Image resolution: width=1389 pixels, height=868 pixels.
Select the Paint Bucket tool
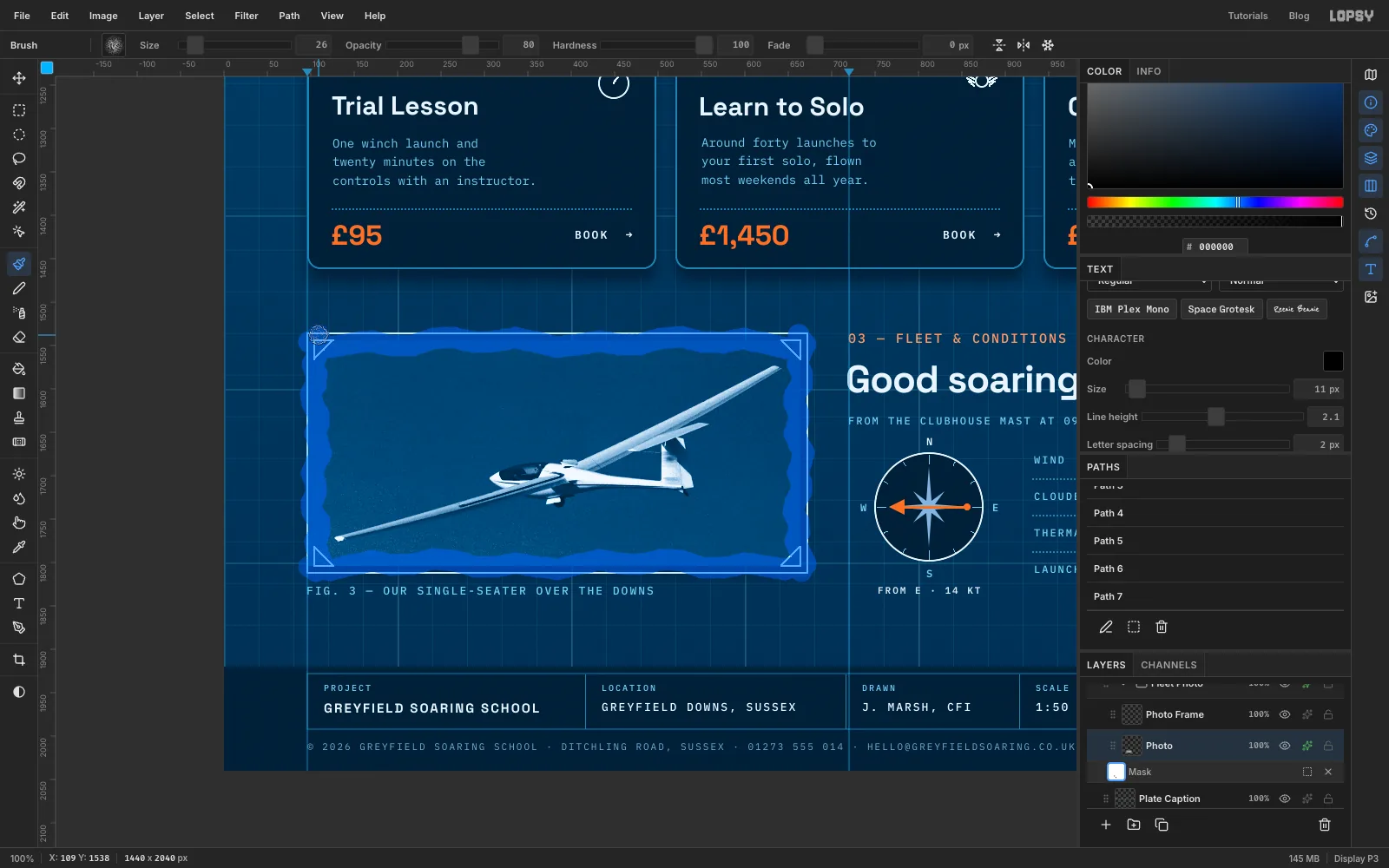[x=19, y=369]
